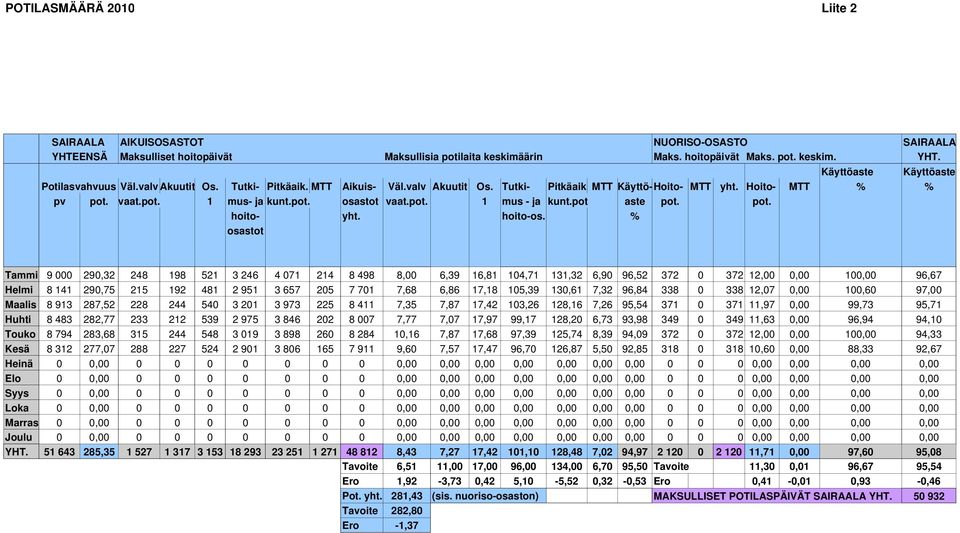The width and height of the screenshot is (960, 533).
Task: Click the 290,75 value
Action: (99, 290)
